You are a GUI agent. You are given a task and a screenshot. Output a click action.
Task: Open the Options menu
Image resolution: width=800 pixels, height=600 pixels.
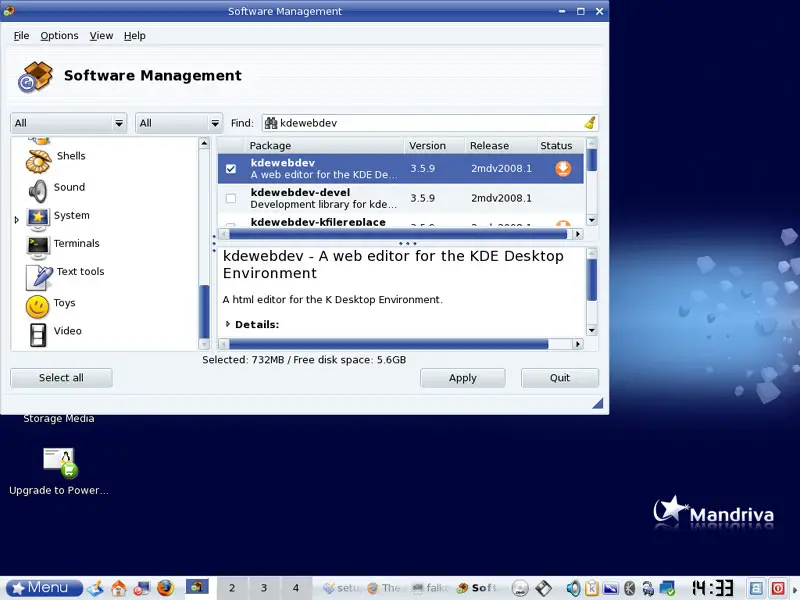(59, 36)
